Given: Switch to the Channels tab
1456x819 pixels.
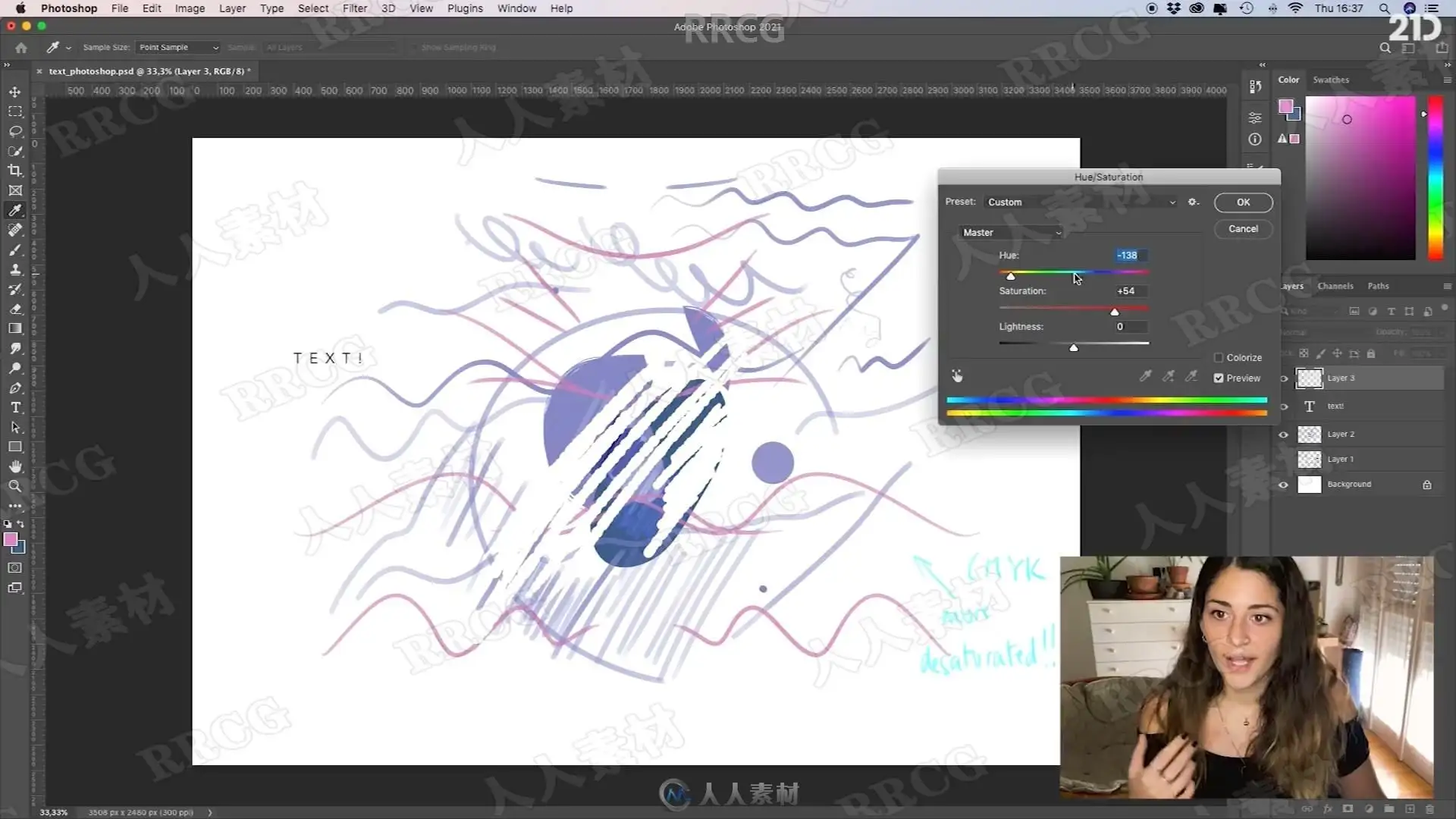Looking at the screenshot, I should (x=1335, y=286).
